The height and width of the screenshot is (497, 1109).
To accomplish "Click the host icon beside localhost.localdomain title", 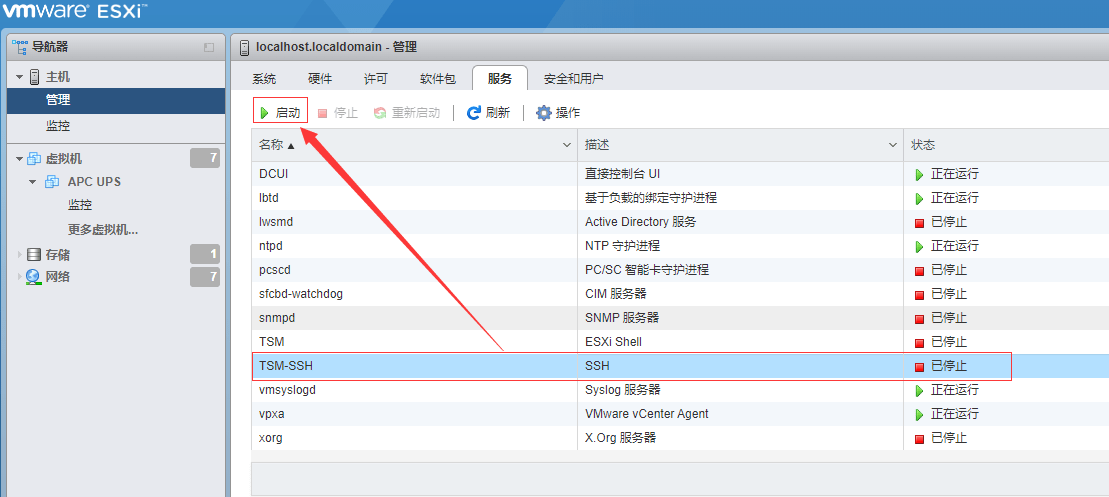I will pyautogui.click(x=245, y=47).
